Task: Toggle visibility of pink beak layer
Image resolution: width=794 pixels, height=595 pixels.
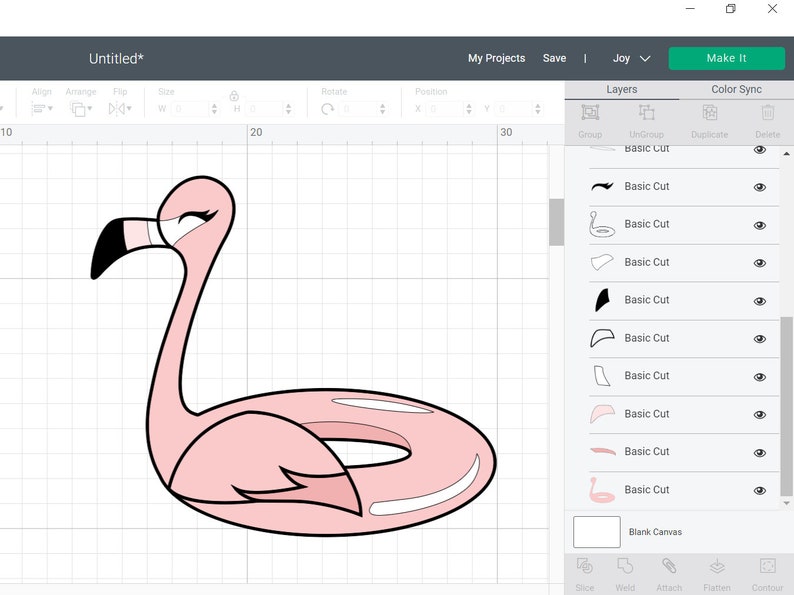Action: coord(760,415)
